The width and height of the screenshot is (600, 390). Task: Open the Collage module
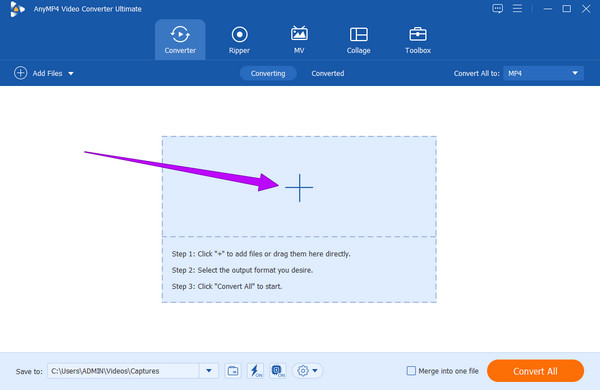359,40
